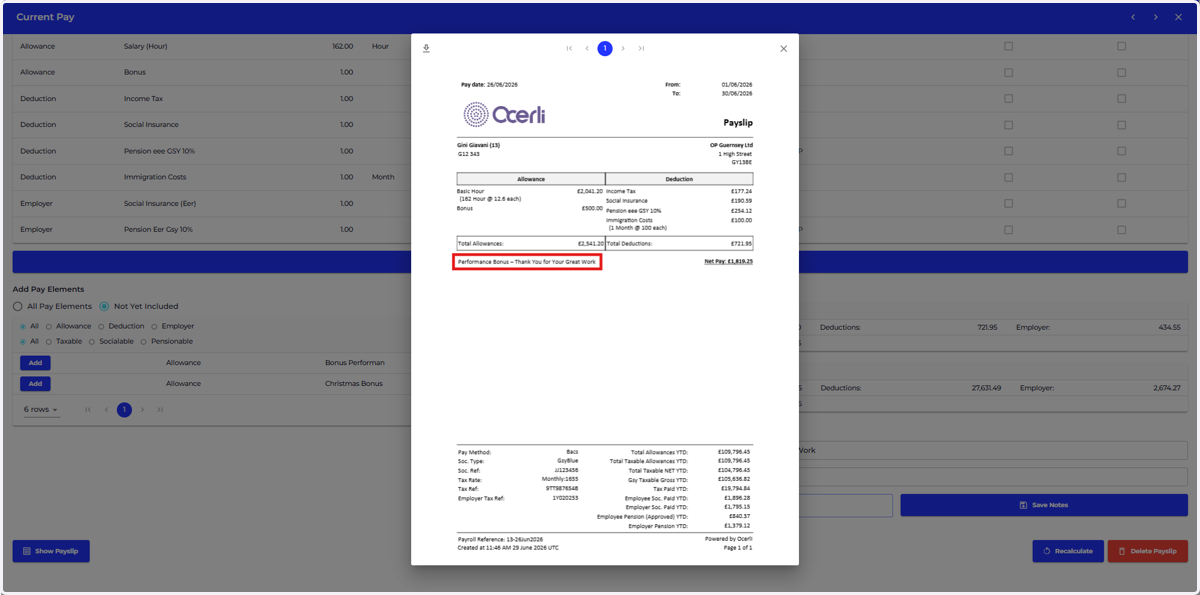Open previous employee in Current Pay header
This screenshot has width=1200, height=595.
pos(1133,17)
